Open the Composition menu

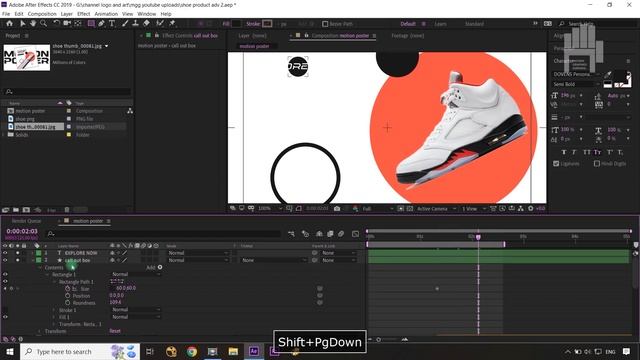42,14
